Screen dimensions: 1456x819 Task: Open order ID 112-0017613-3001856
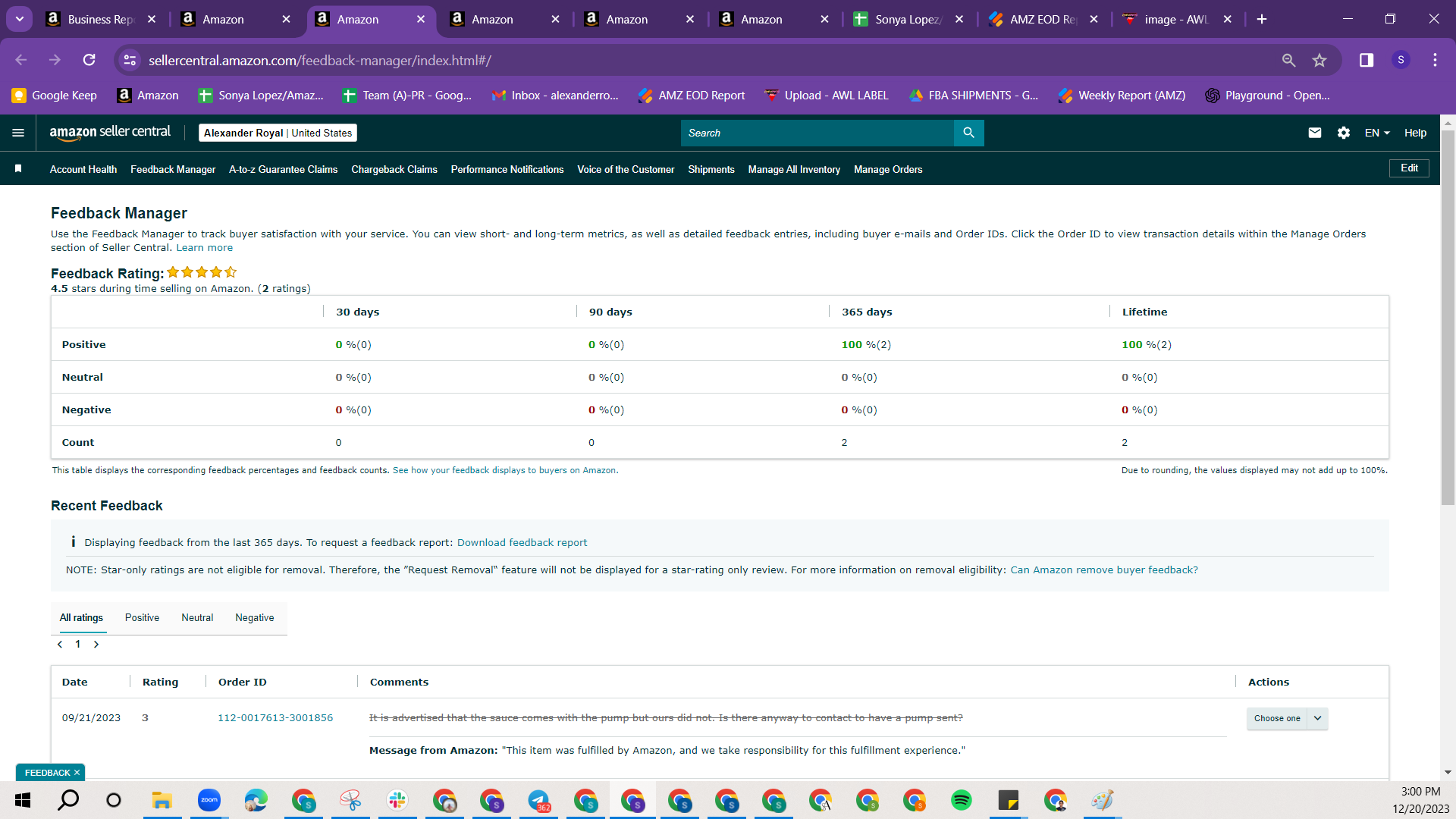[x=275, y=718]
